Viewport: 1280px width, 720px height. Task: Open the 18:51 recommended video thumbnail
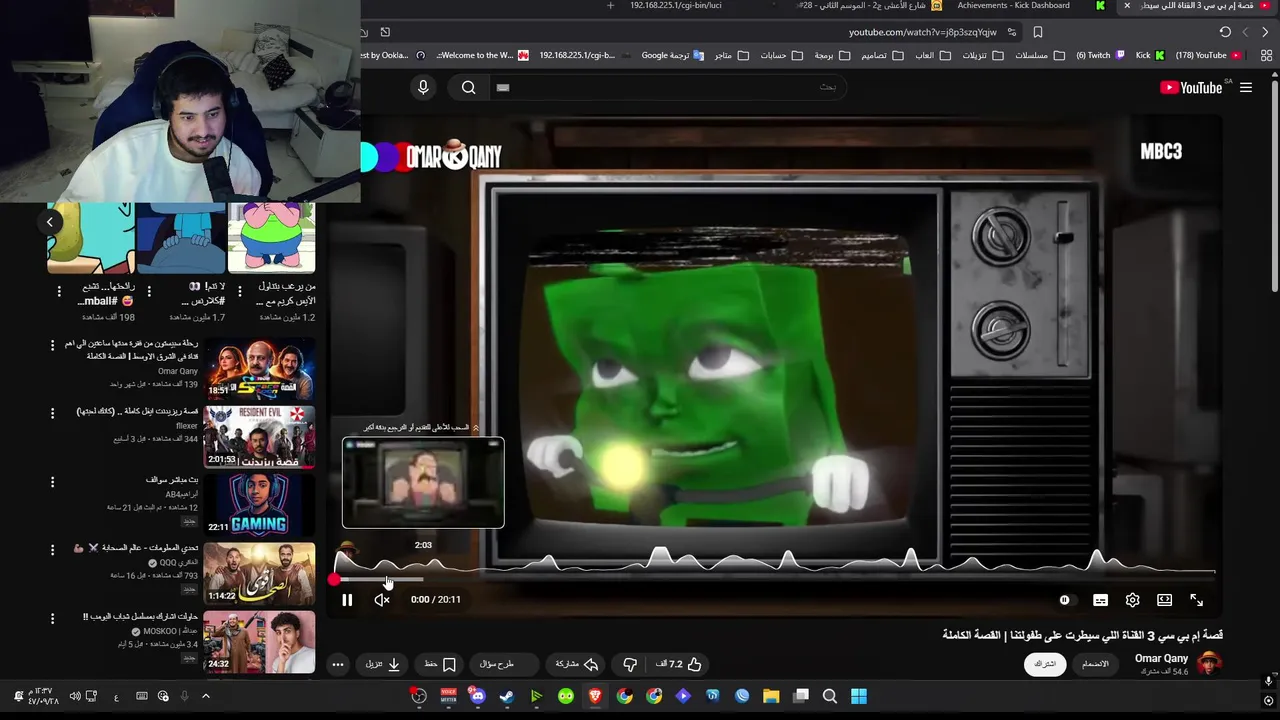point(260,369)
